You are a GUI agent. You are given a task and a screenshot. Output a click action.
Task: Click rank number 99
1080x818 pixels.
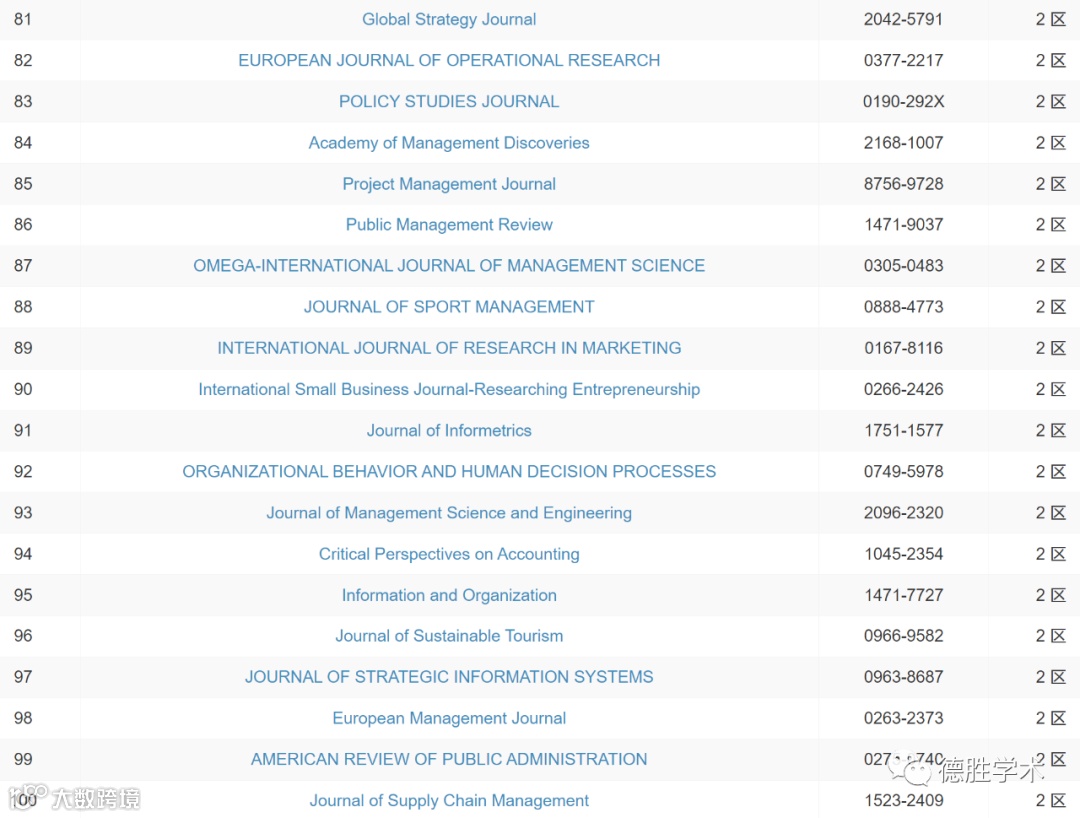click(x=23, y=759)
